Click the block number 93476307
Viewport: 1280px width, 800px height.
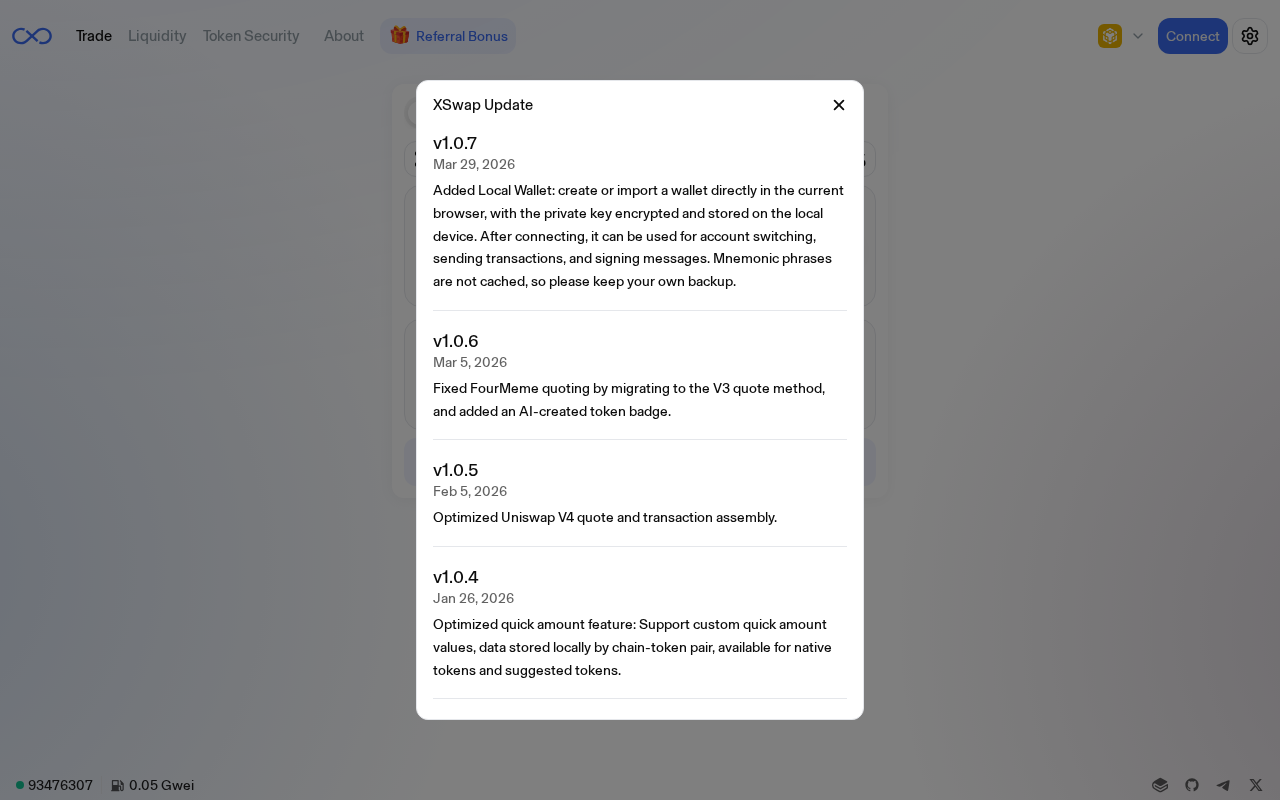[60, 785]
